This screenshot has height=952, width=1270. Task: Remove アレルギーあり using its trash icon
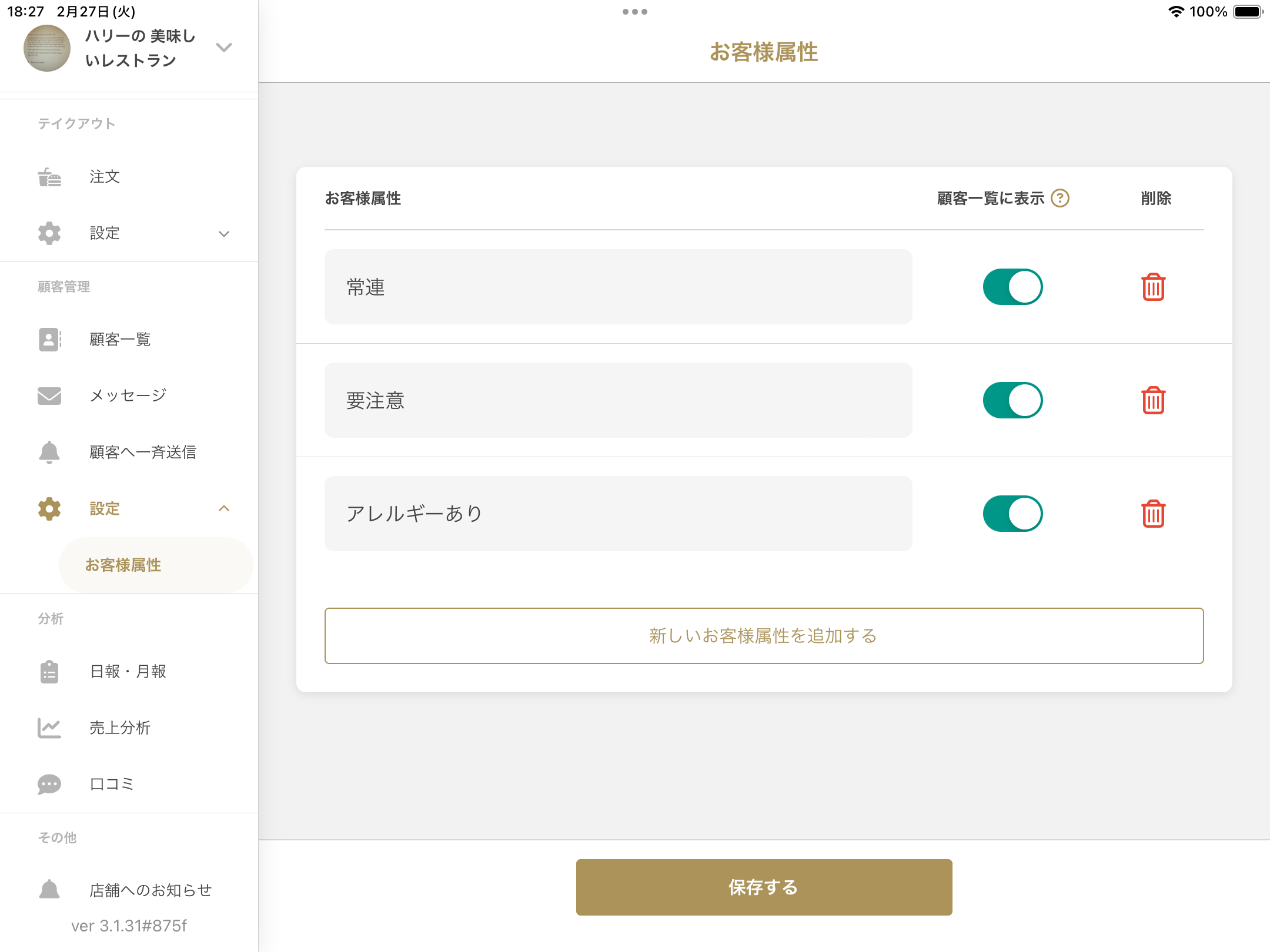(x=1153, y=514)
